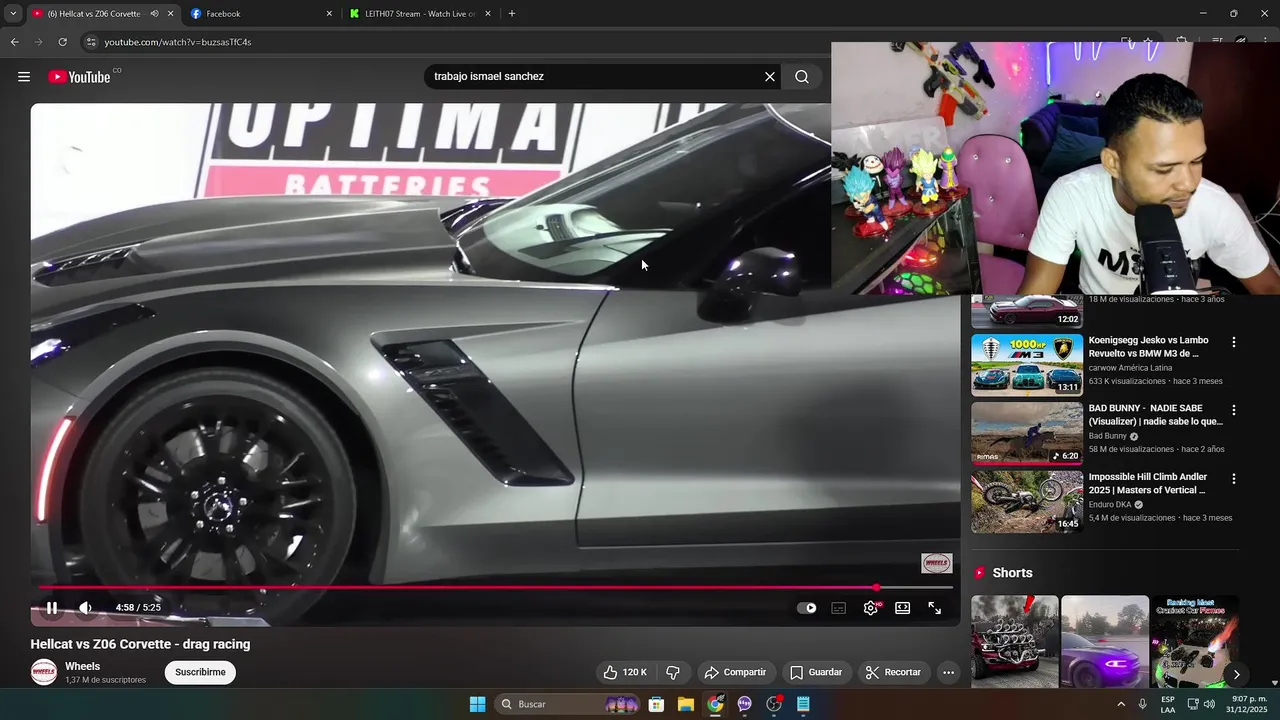Open the Hellcat vs Z06 Corvette video title
The height and width of the screenshot is (720, 1280).
coord(140,645)
